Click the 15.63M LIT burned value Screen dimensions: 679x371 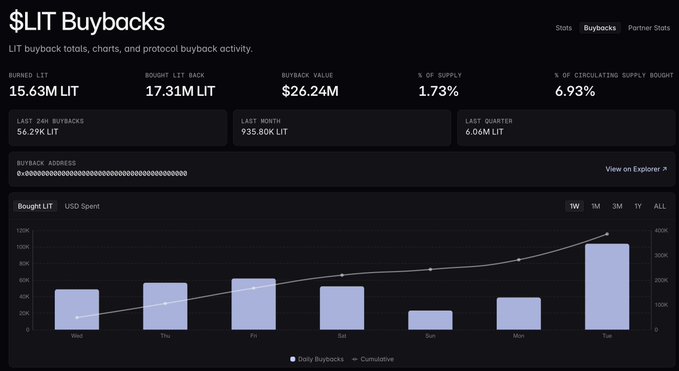pyautogui.click(x=44, y=91)
